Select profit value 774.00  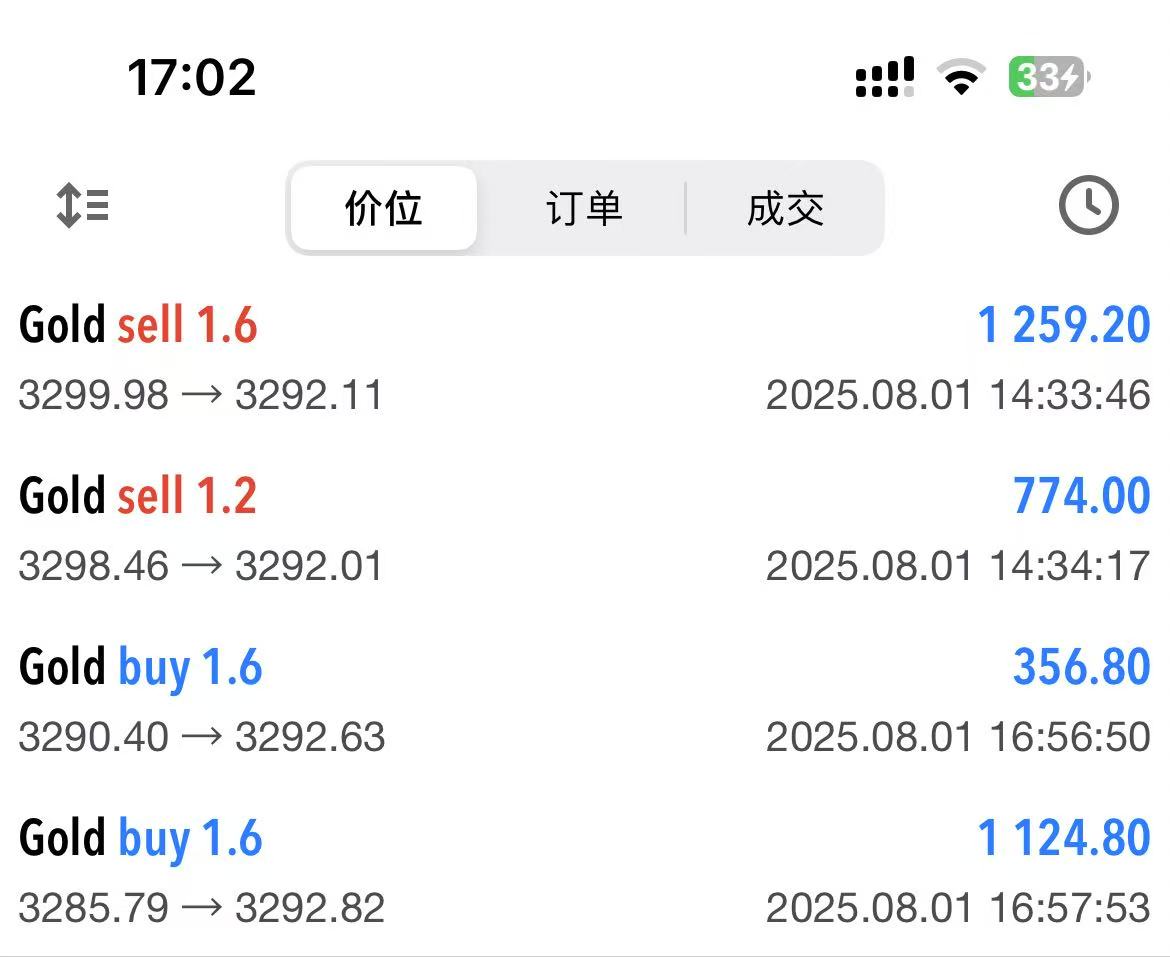tap(1081, 496)
